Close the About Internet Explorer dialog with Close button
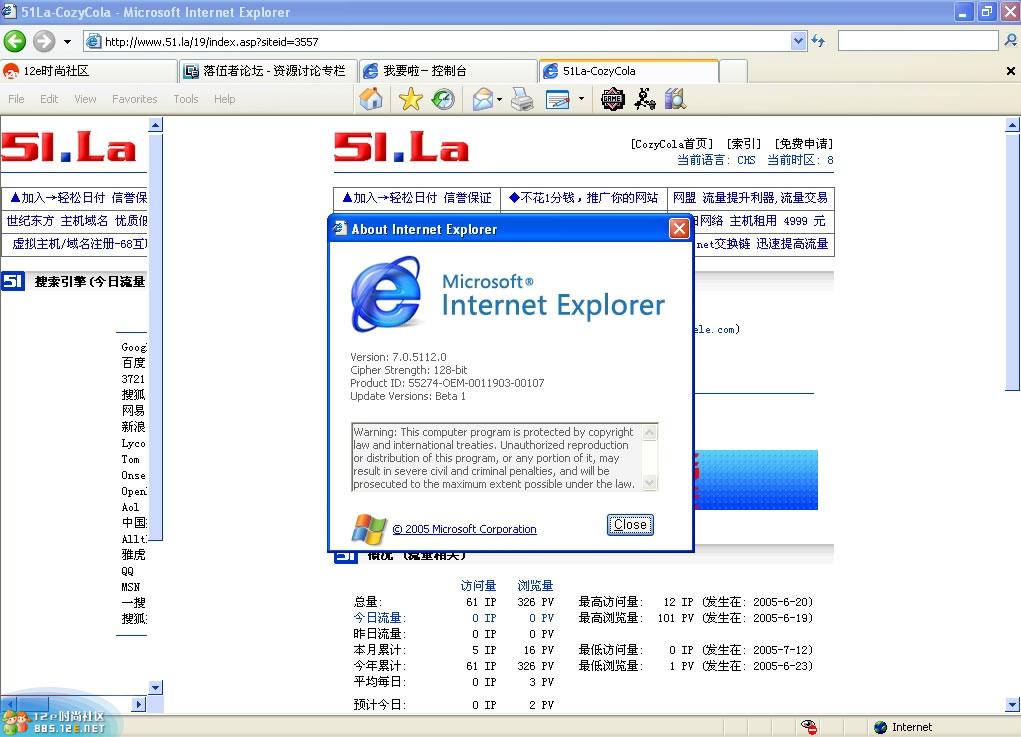This screenshot has width=1021, height=737. pos(630,524)
